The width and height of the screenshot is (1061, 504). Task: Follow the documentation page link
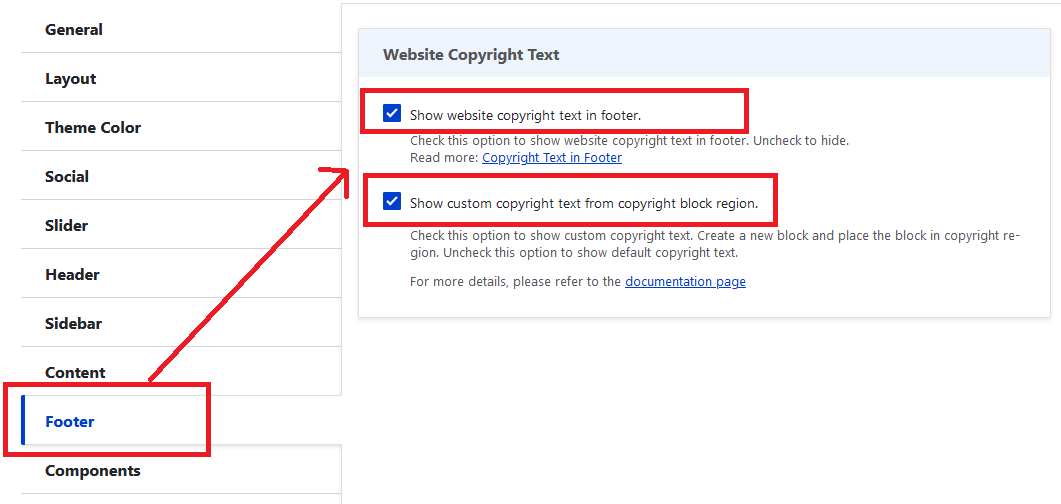[685, 282]
